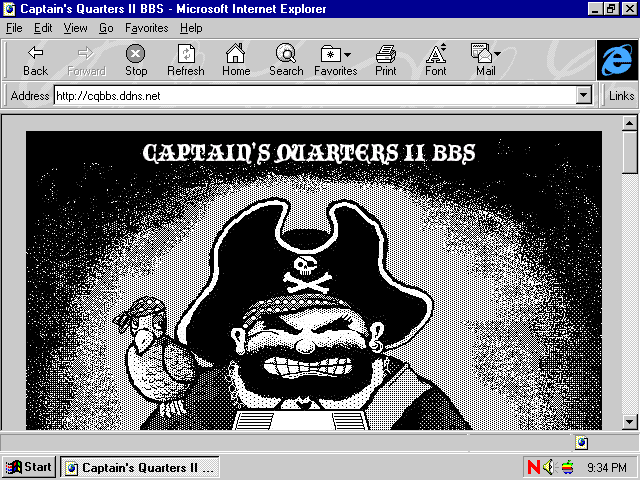Click the Windows Start button
The width and height of the screenshot is (640, 480).
tap(29, 467)
